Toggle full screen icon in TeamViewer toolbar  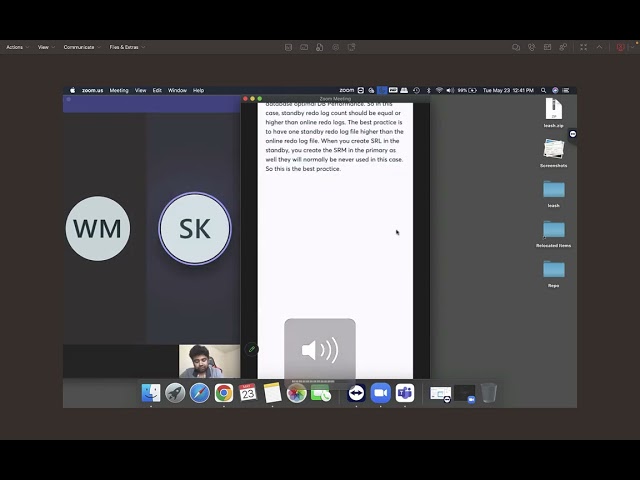pyautogui.click(x=584, y=47)
